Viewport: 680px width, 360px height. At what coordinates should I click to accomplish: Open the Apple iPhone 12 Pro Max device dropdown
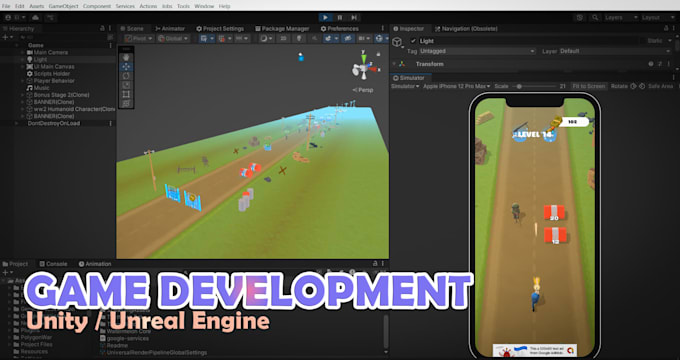pos(456,86)
